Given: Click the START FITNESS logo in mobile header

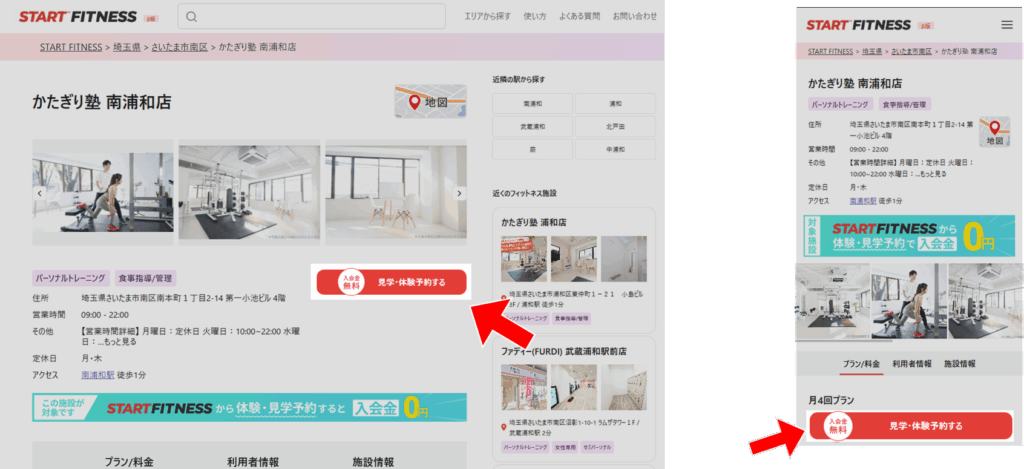Looking at the screenshot, I should (859, 24).
